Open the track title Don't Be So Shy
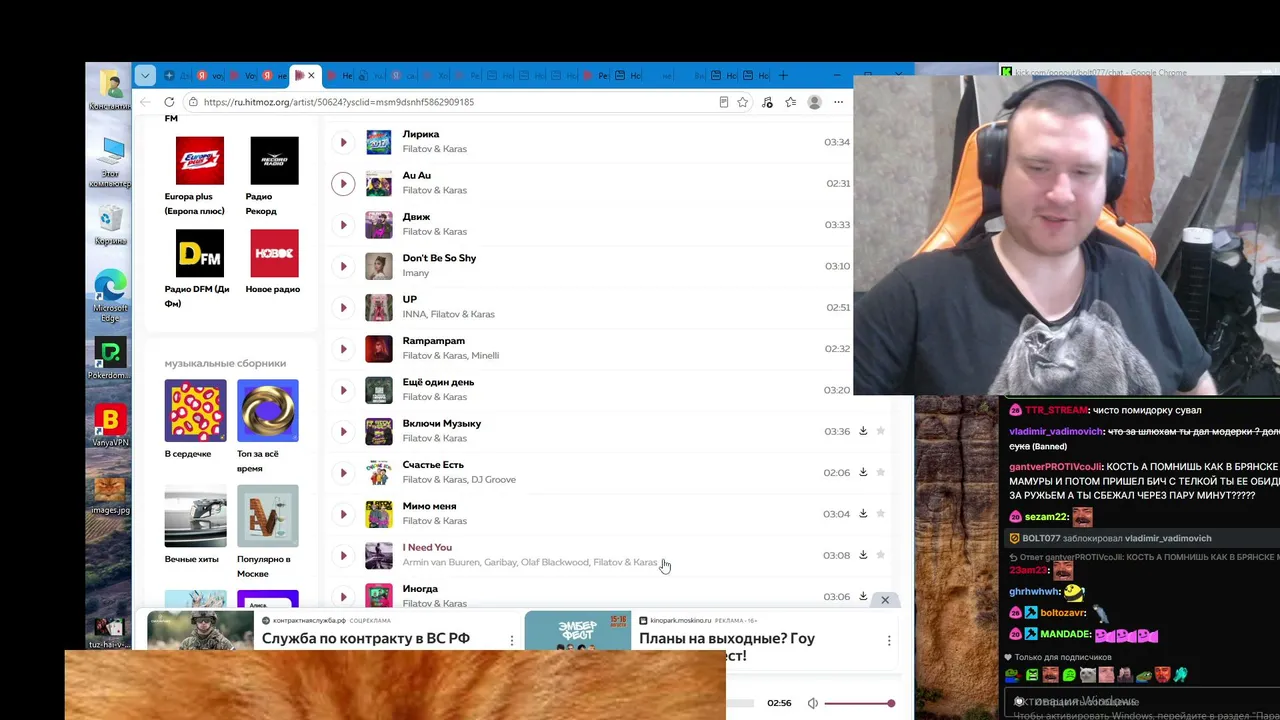 tap(439, 258)
